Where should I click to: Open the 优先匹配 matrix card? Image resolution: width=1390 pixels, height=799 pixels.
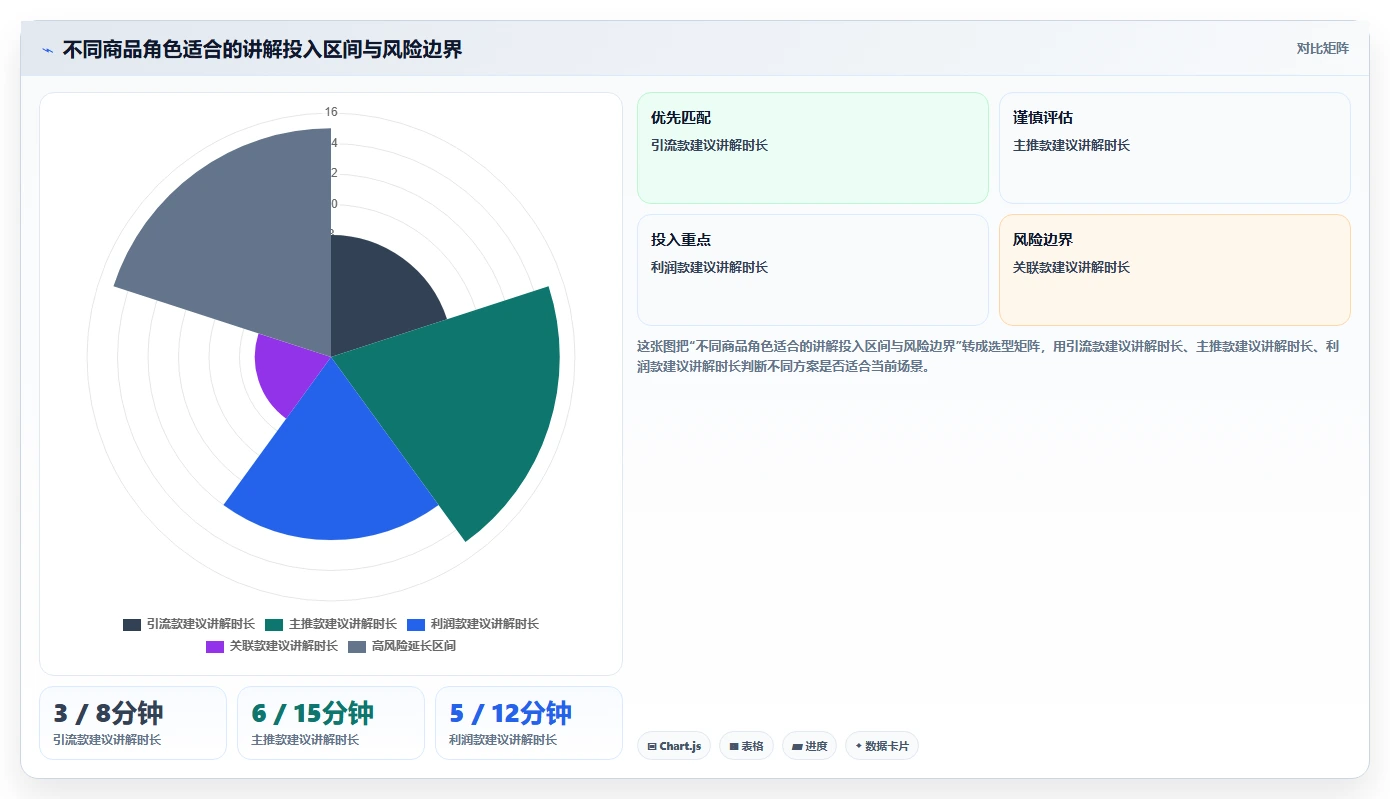(813, 148)
